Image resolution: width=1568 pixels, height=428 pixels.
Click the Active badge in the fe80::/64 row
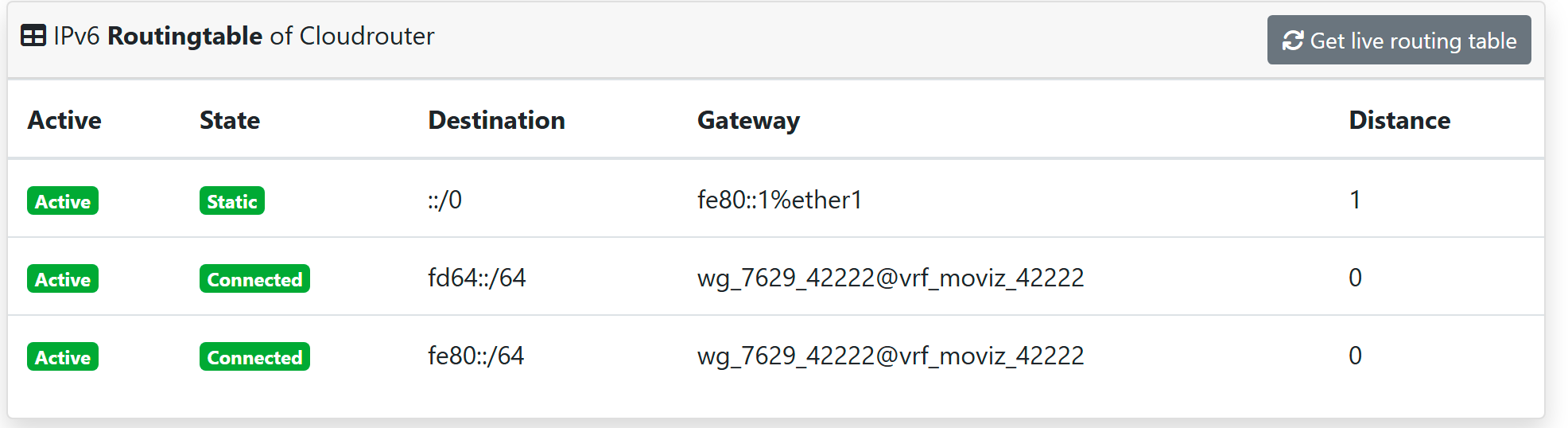point(63,357)
